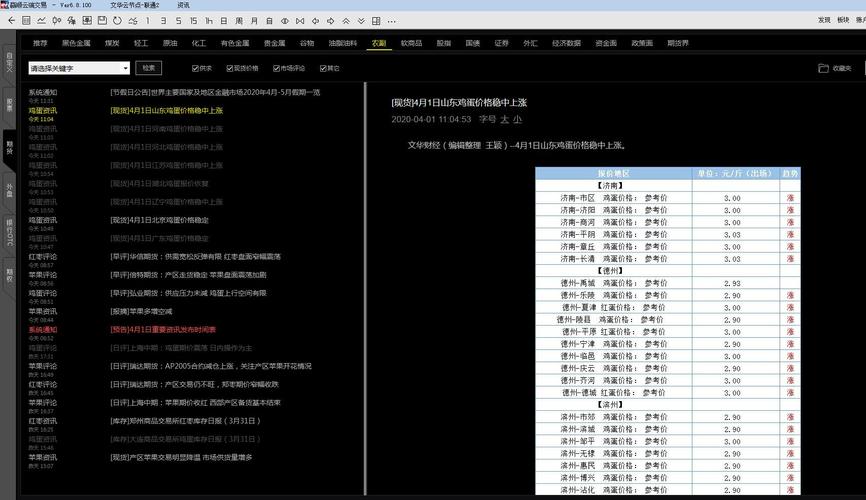Open the 板块 menu at top right
The width and height of the screenshot is (866, 500).
pos(843,20)
